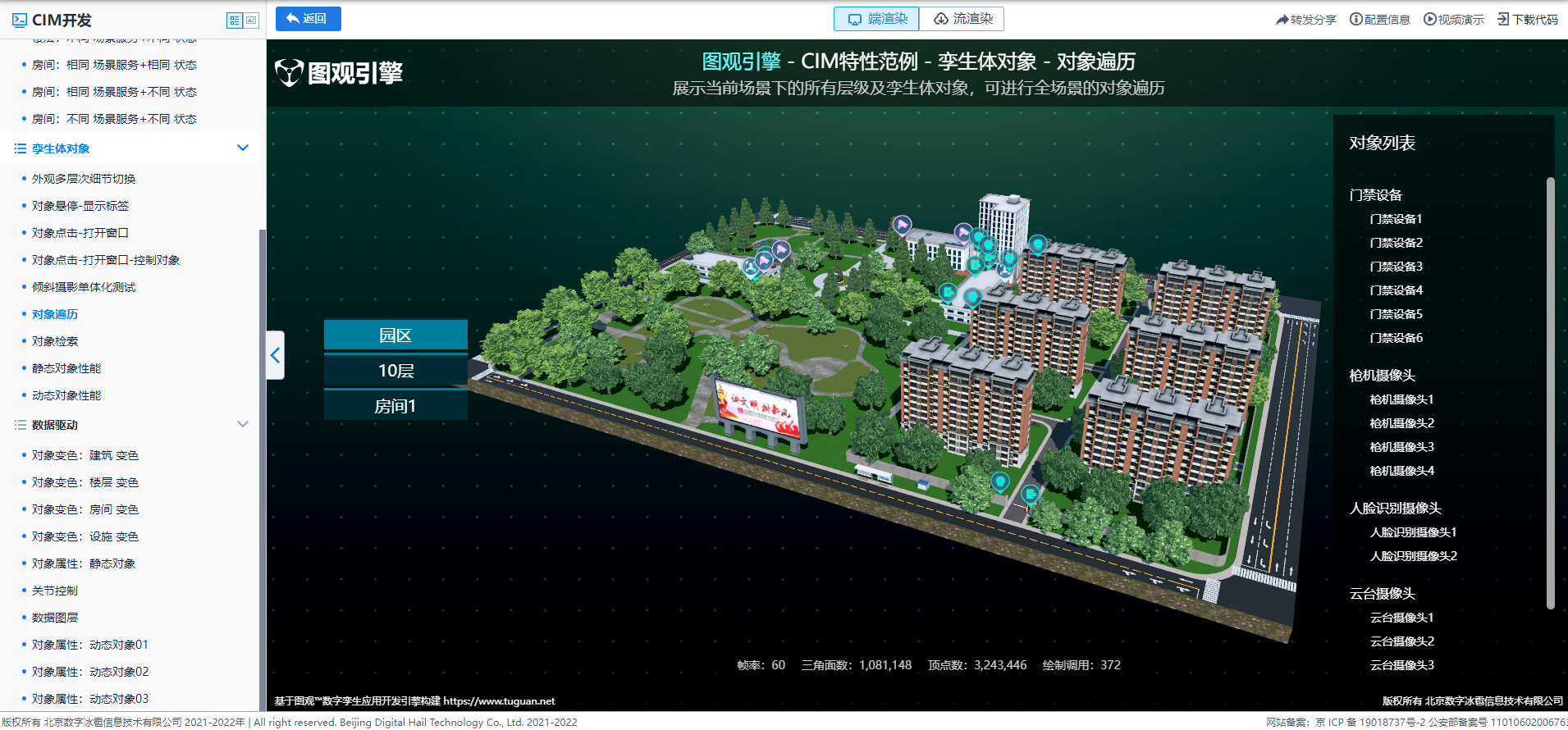Select 枪机摄像头2 in object list
Viewport: 1568px width, 730px height.
pyautogui.click(x=1401, y=423)
